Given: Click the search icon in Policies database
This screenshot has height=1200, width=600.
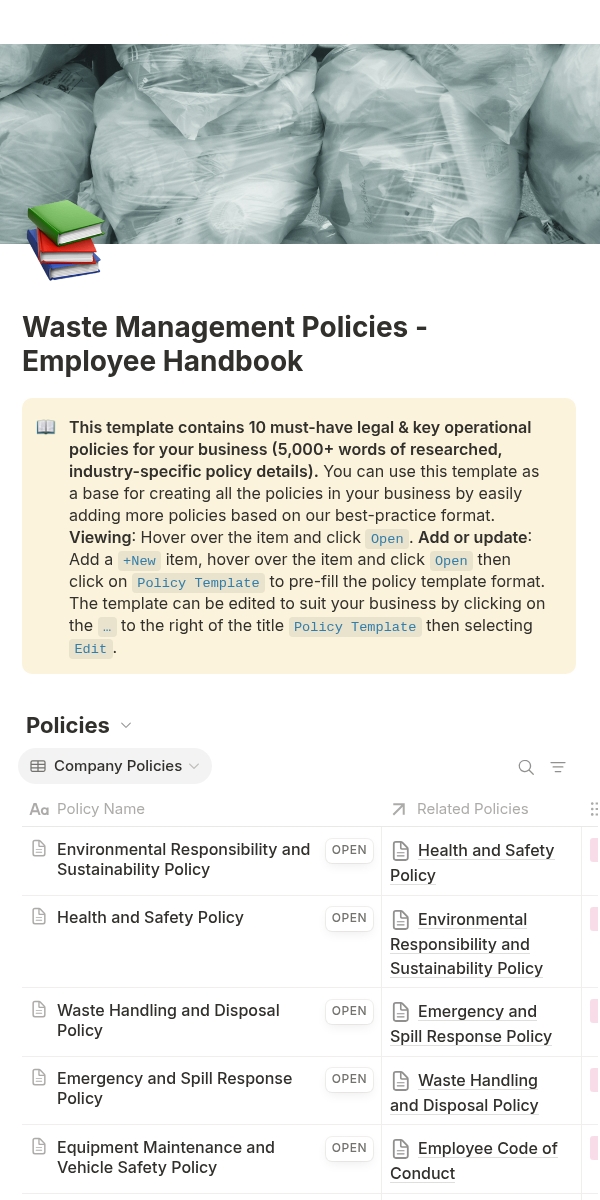Looking at the screenshot, I should point(526,767).
